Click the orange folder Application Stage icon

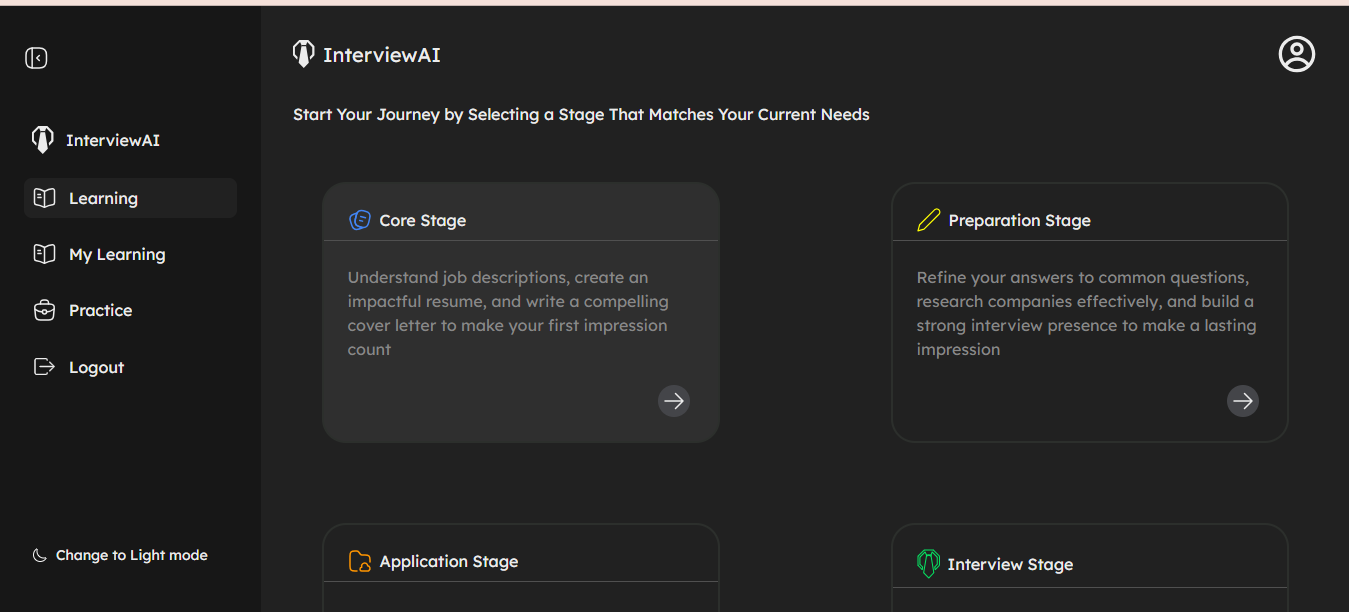[x=360, y=561]
